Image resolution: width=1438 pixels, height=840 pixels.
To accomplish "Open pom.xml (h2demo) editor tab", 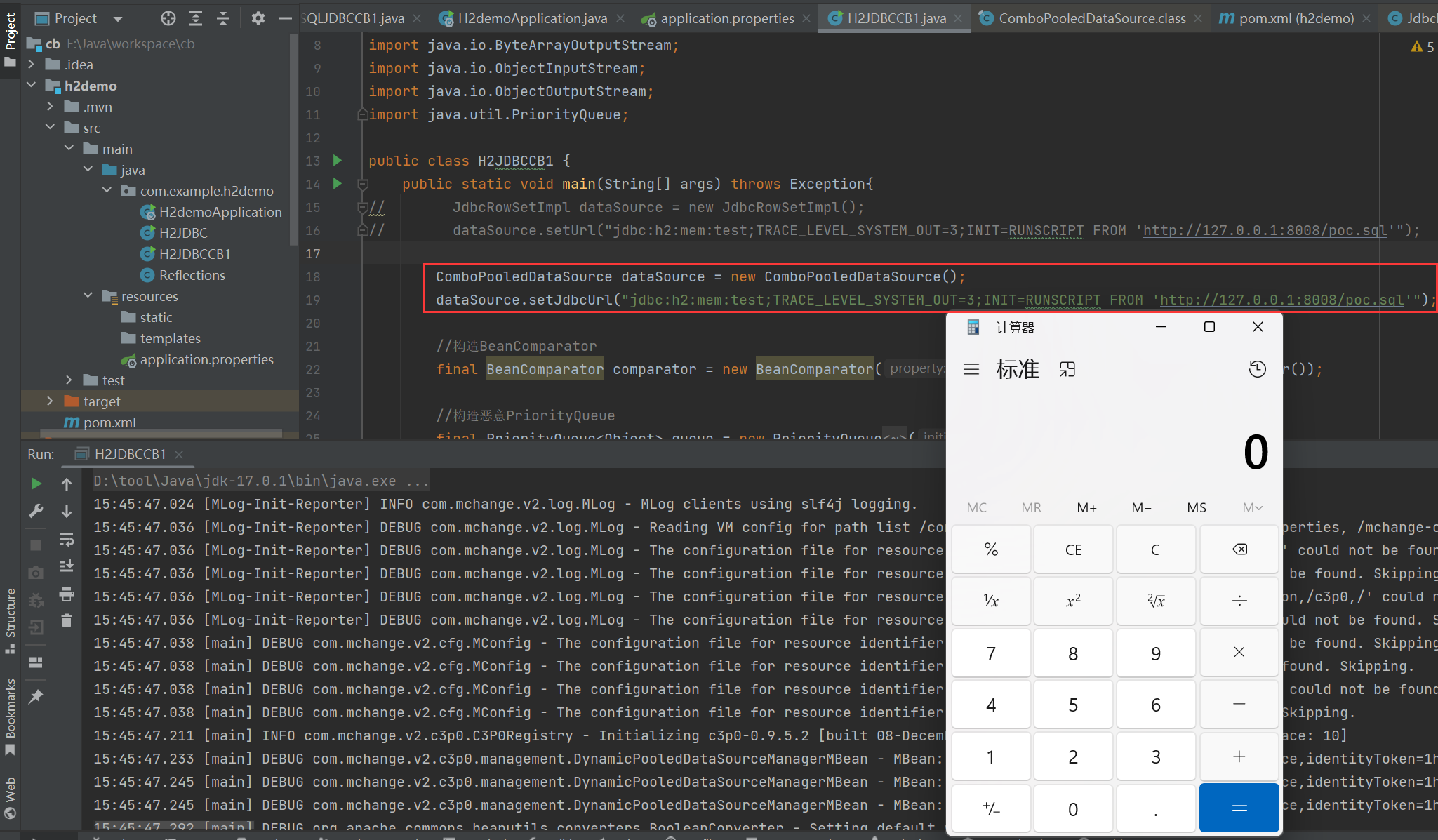I will tap(1296, 18).
